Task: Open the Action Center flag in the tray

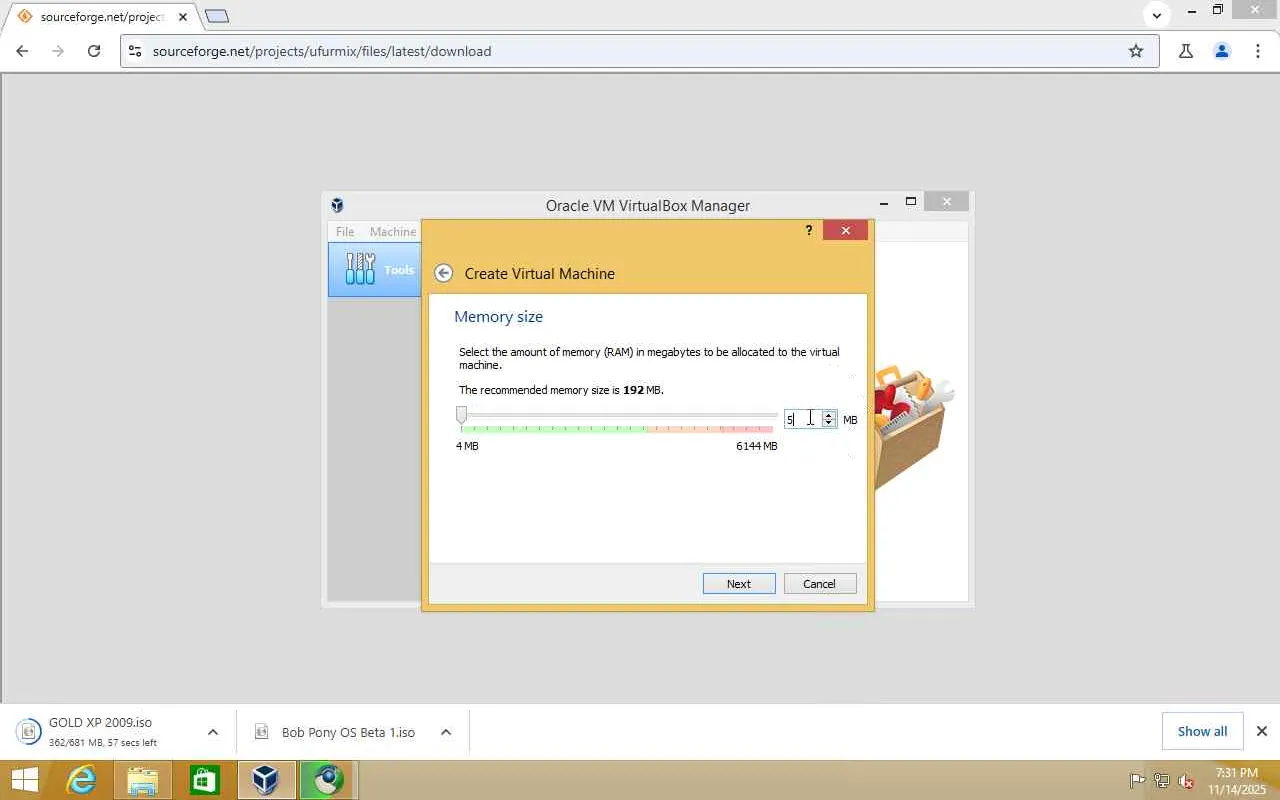Action: (x=1137, y=781)
